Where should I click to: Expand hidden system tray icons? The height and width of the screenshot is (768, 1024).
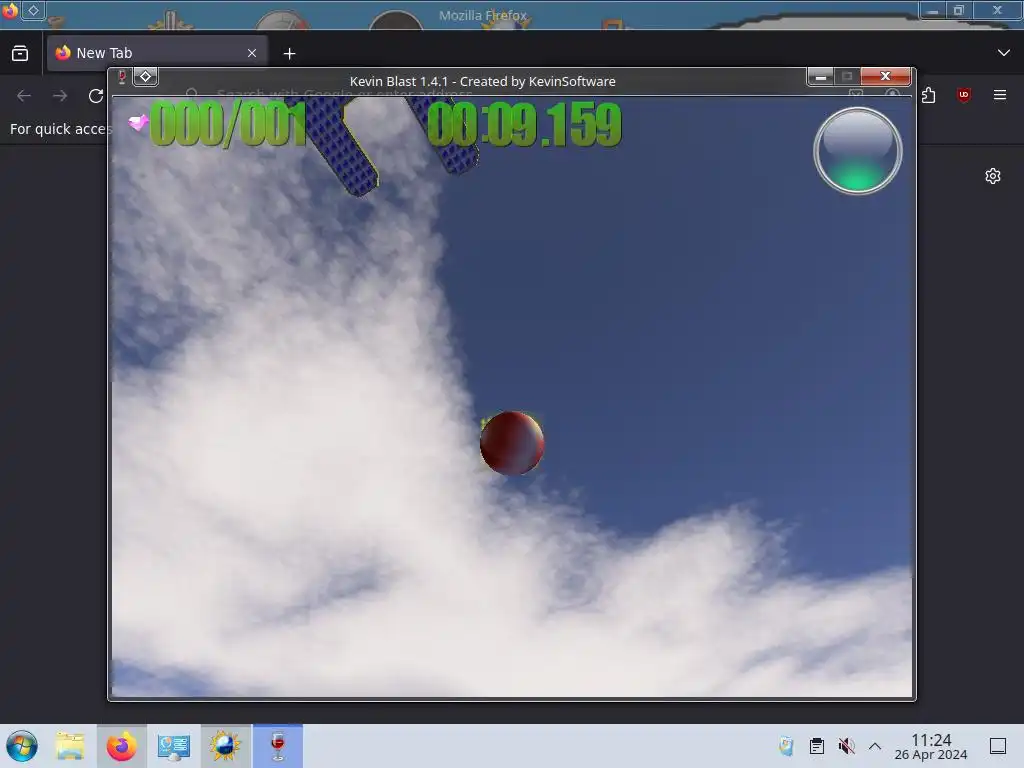(875, 746)
